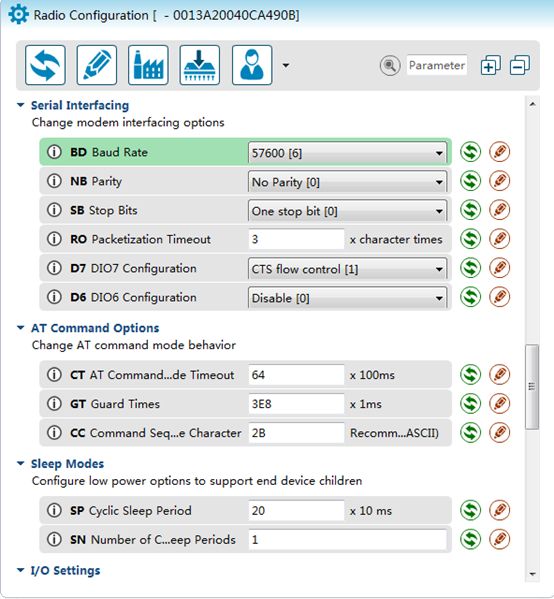Open the D6 DIO6 Configuration dropdown
554x599 pixels.
click(x=347, y=298)
